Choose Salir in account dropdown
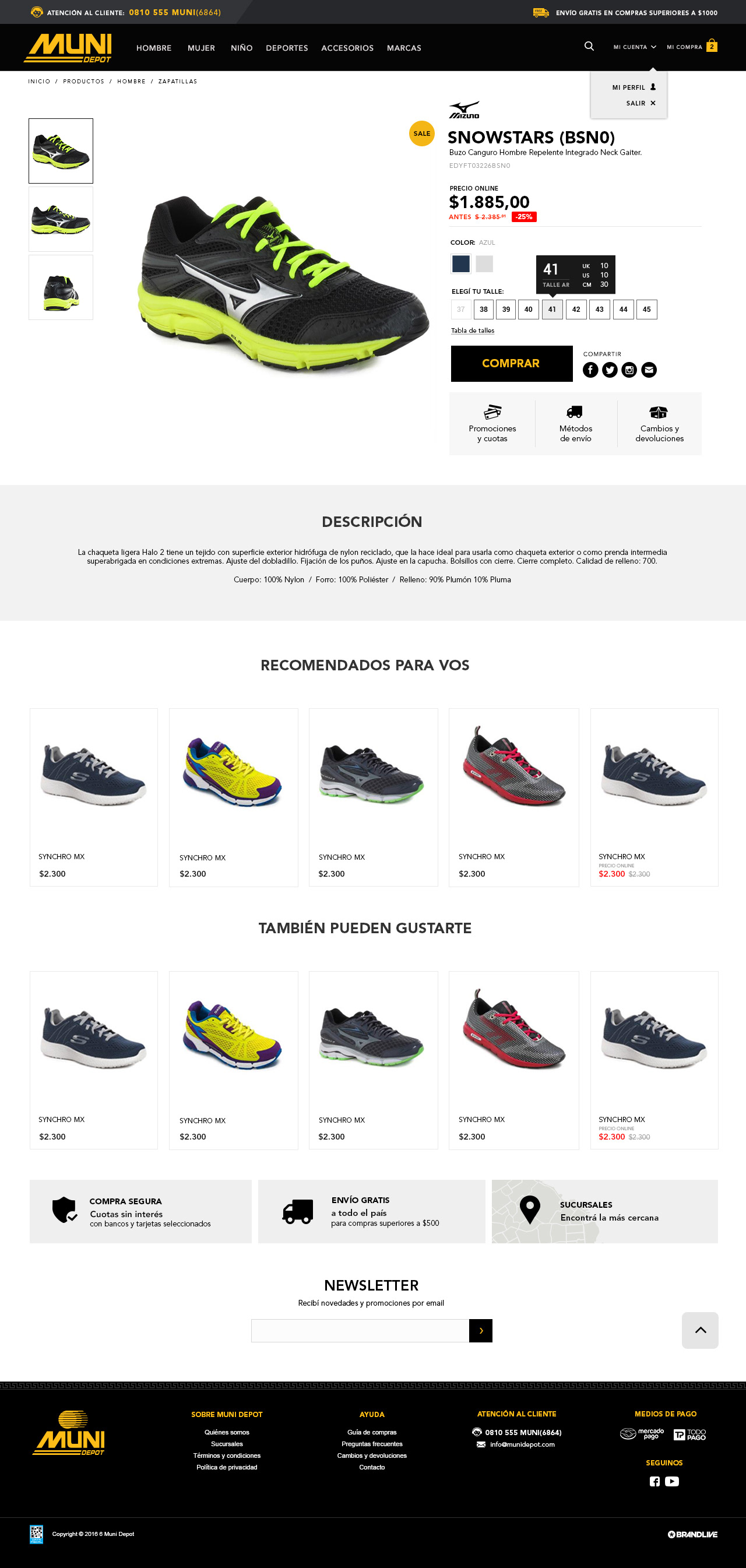The image size is (746, 1568). [641, 104]
